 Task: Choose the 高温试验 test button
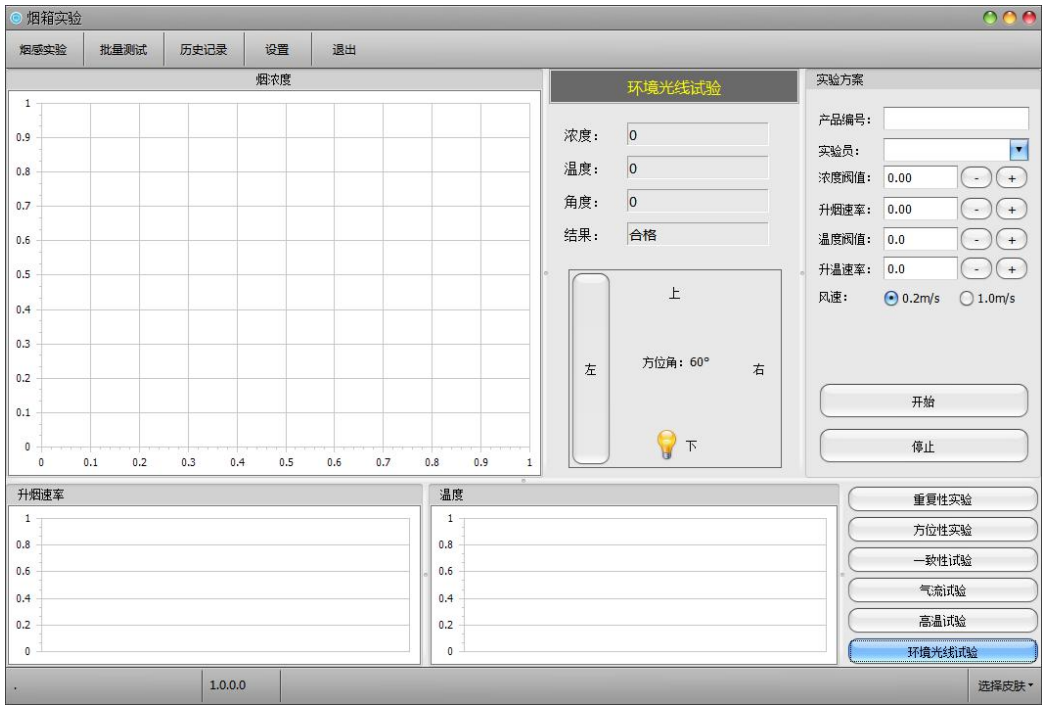click(x=943, y=621)
